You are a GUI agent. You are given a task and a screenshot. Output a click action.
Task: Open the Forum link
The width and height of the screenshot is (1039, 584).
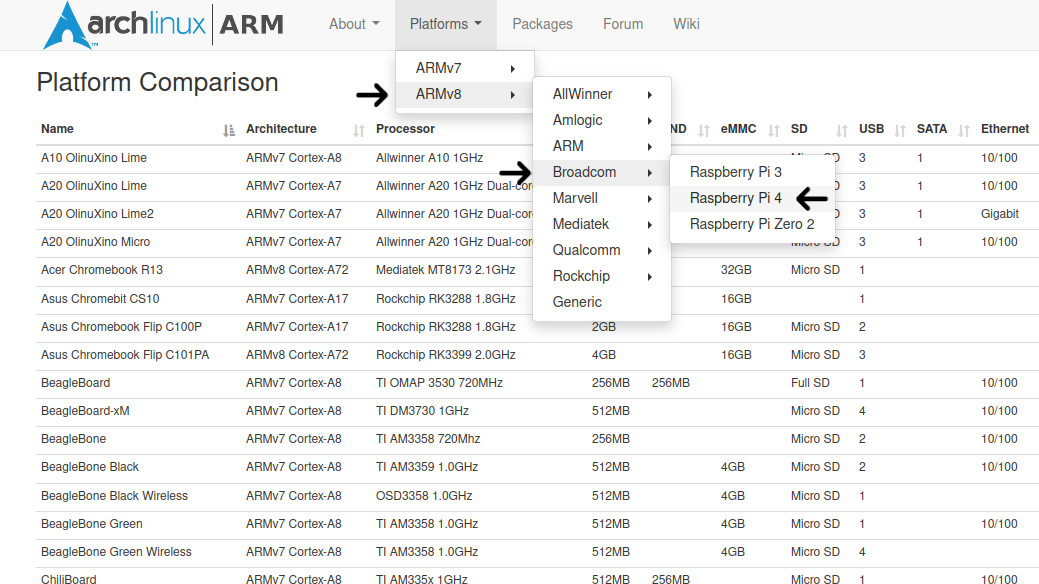pyautogui.click(x=623, y=24)
